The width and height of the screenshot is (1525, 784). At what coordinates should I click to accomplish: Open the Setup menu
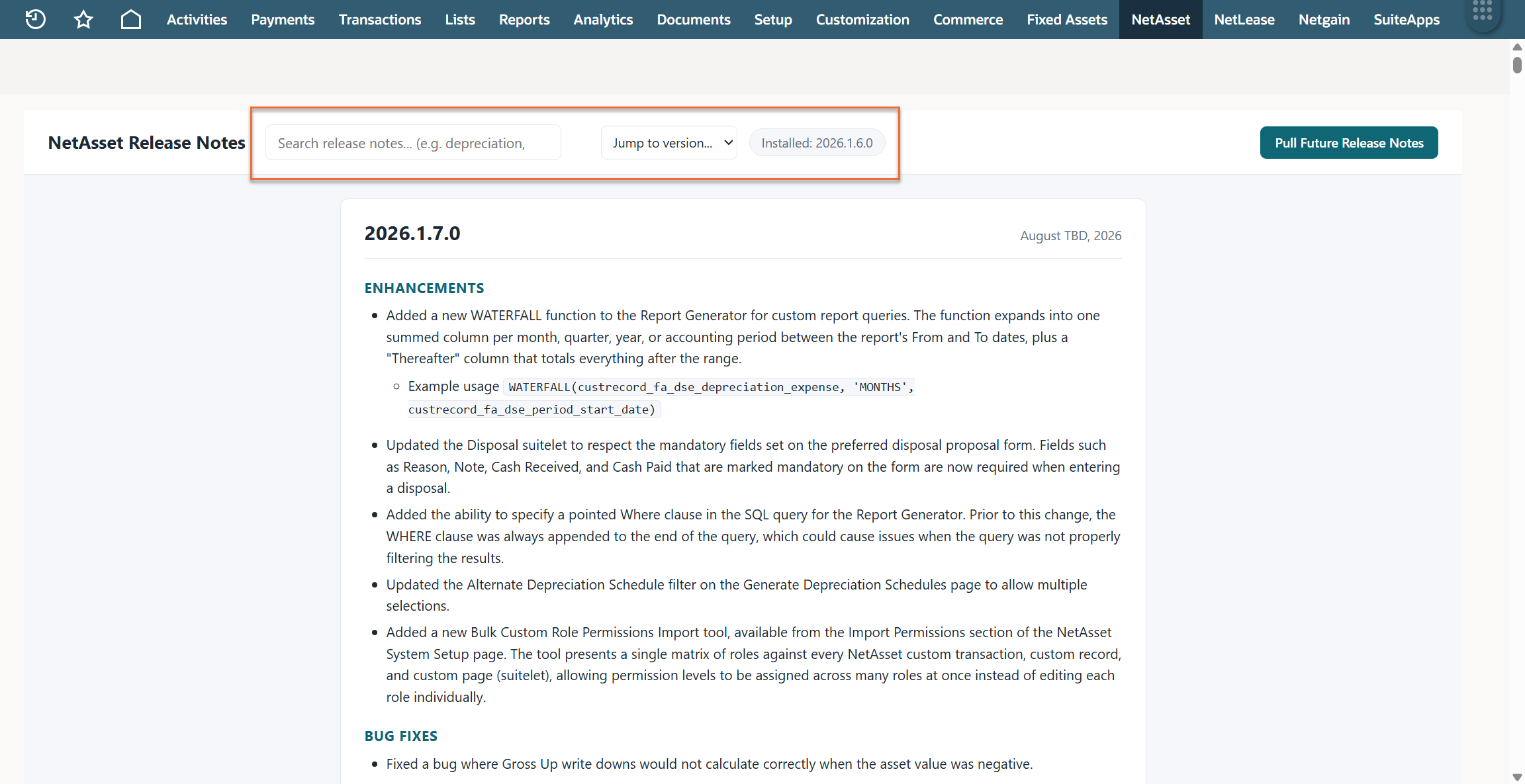(773, 19)
